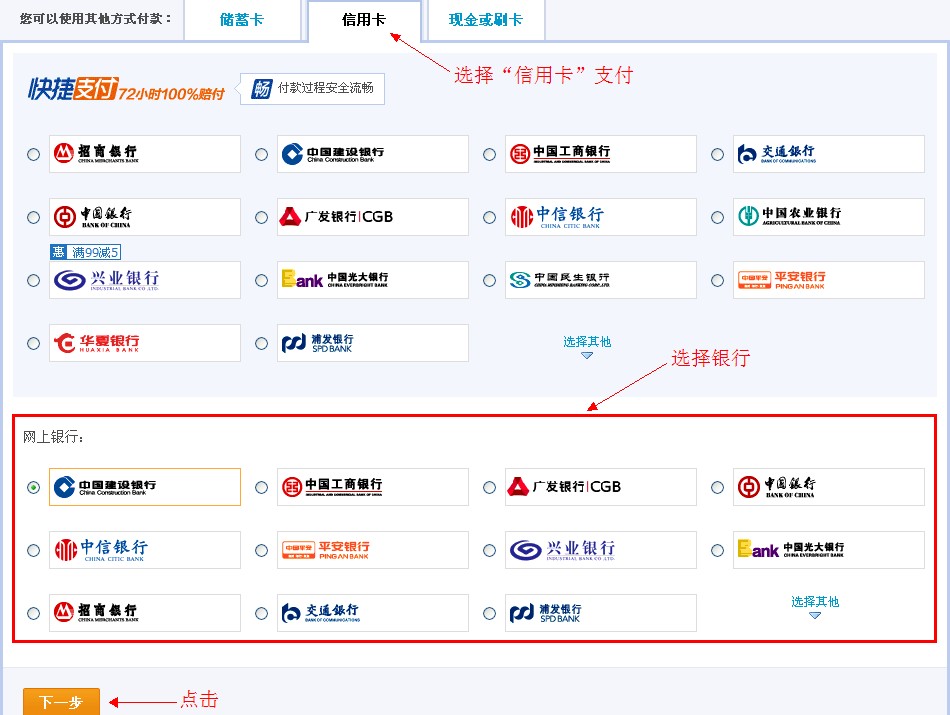The height and width of the screenshot is (715, 950).
Task: Click 交通银行 logo in 快捷支付
Action: coord(829,154)
